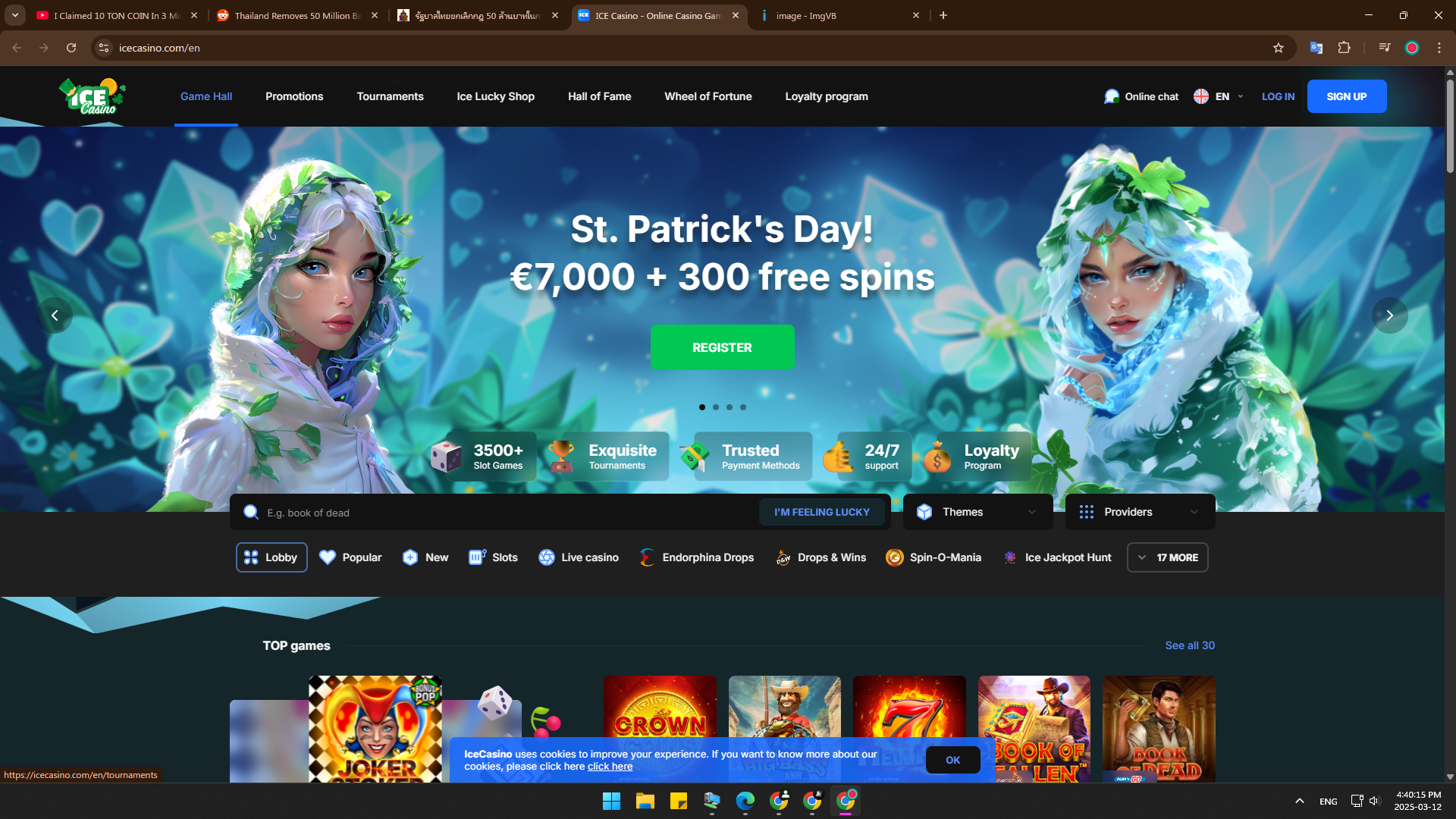1456x819 pixels.
Task: Open Windows Start menu
Action: pos(611,801)
